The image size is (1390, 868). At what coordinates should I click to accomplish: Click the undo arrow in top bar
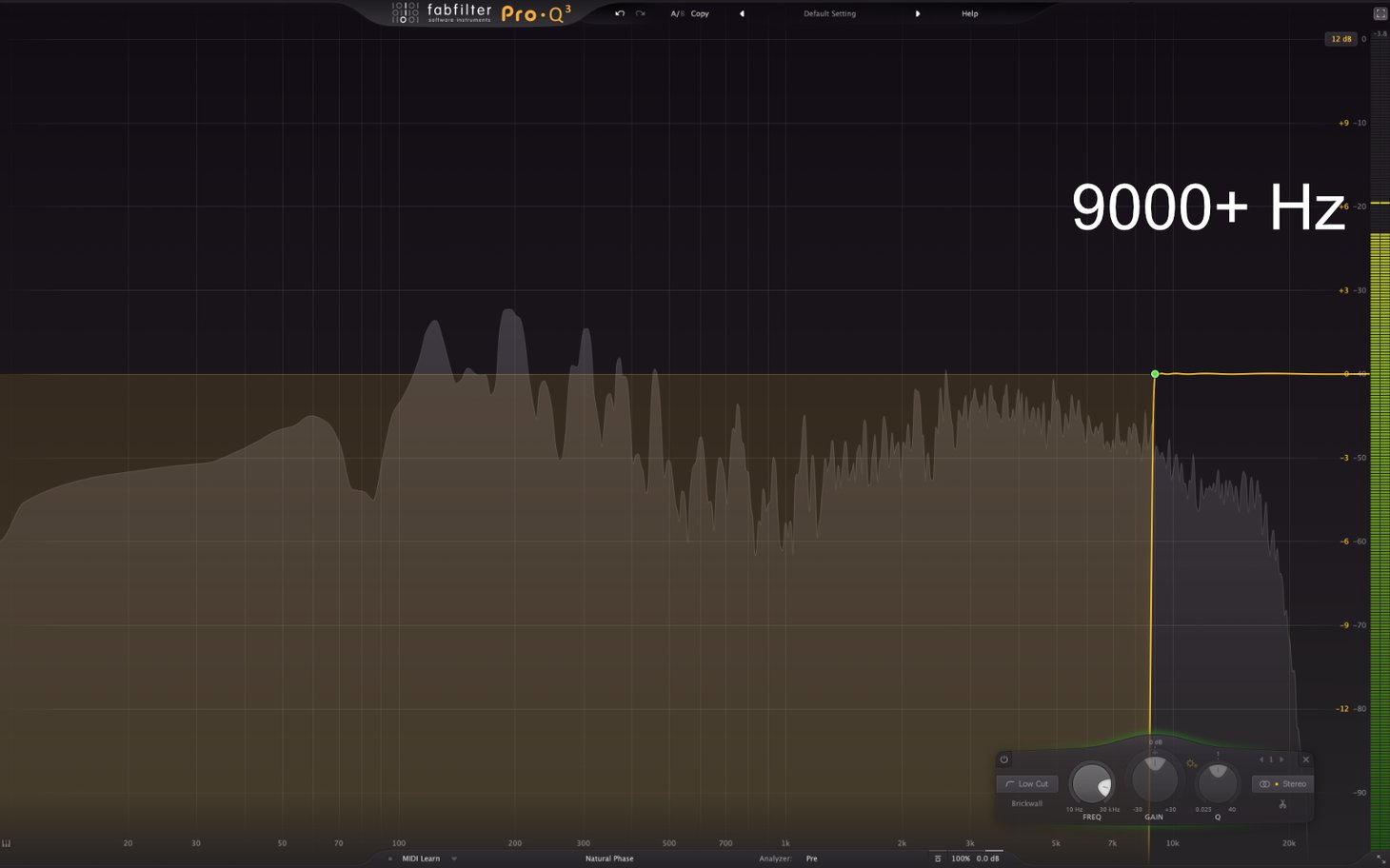pos(620,13)
